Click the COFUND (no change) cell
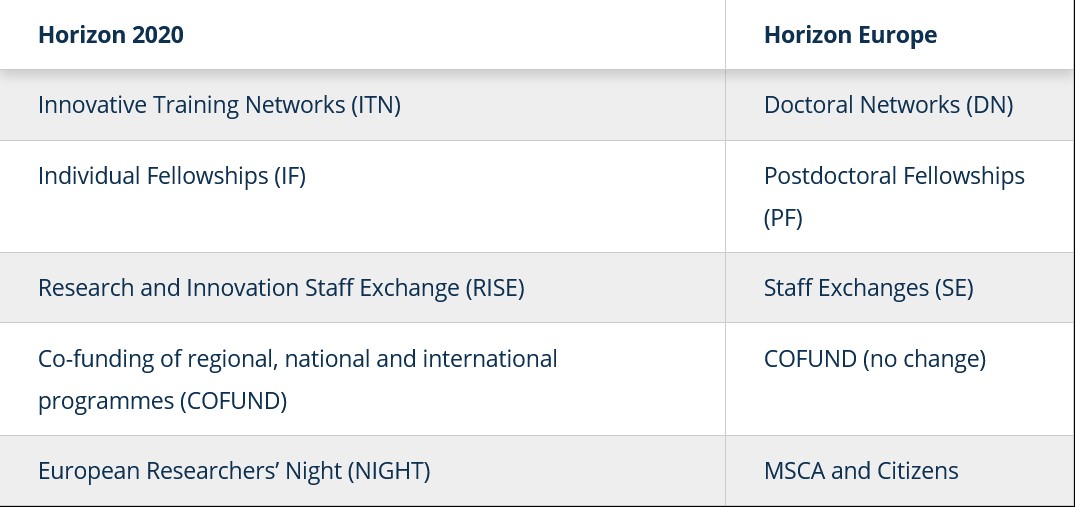Image resolution: width=1075 pixels, height=507 pixels. point(874,359)
